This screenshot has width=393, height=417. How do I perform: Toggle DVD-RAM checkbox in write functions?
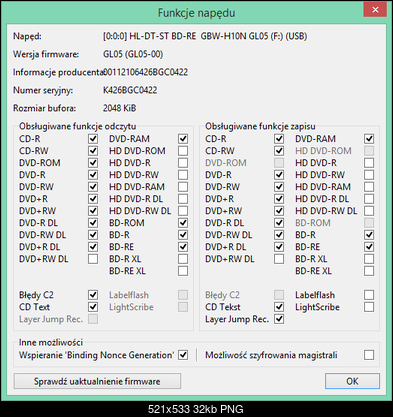369,139
